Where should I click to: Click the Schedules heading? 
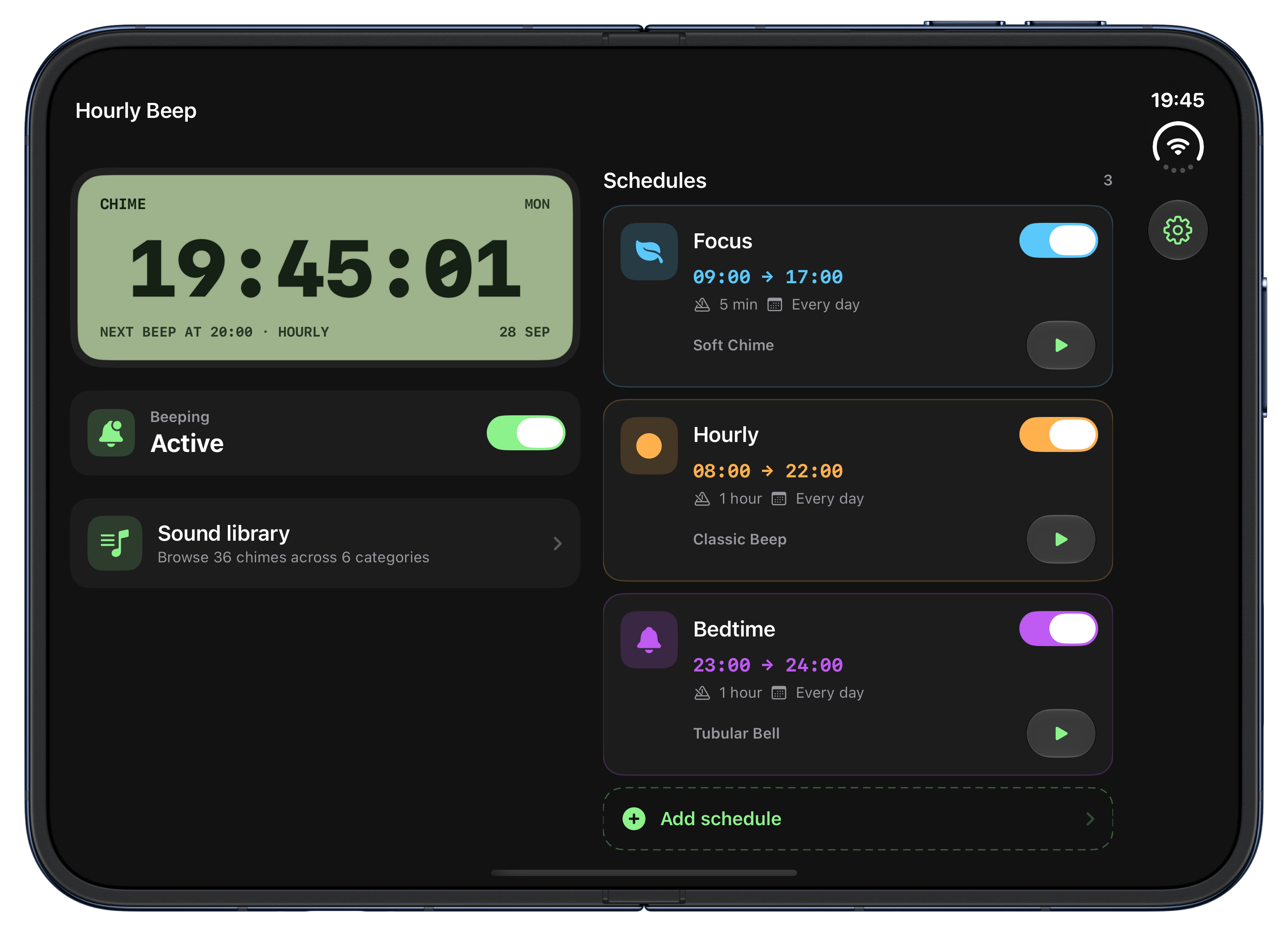click(x=654, y=181)
